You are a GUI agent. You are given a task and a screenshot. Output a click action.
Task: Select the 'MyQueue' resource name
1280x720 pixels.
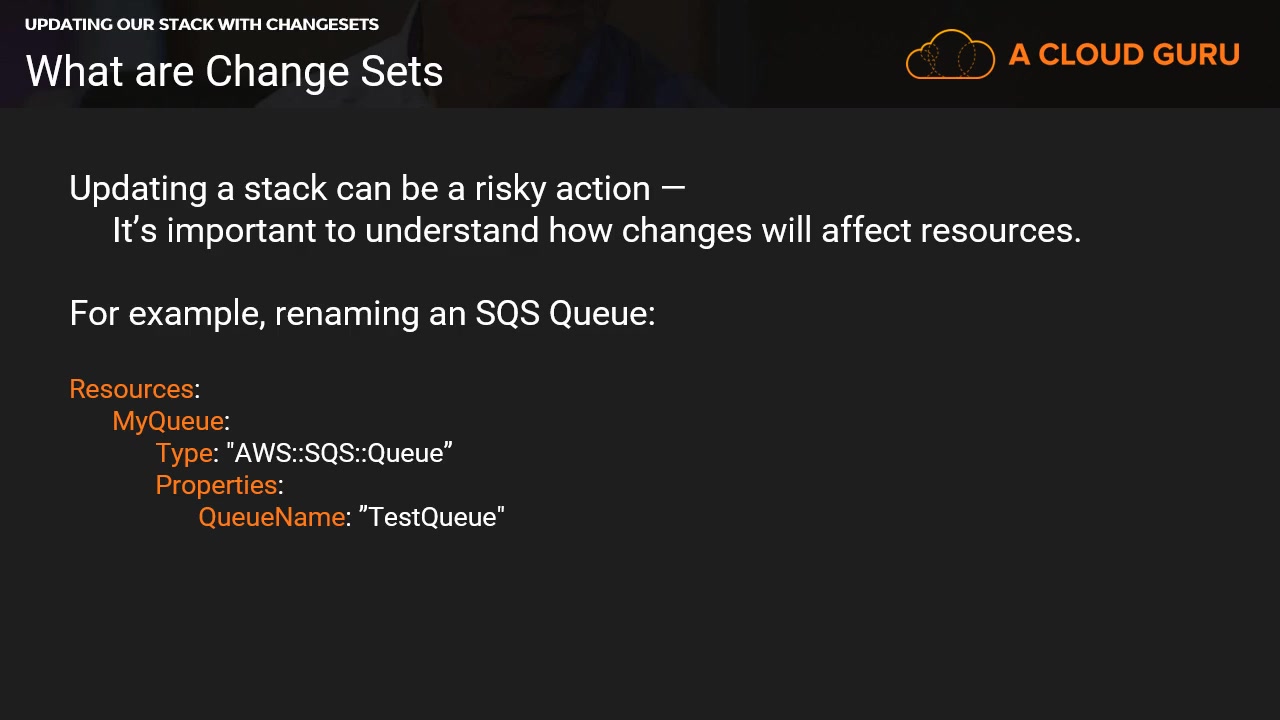(167, 421)
